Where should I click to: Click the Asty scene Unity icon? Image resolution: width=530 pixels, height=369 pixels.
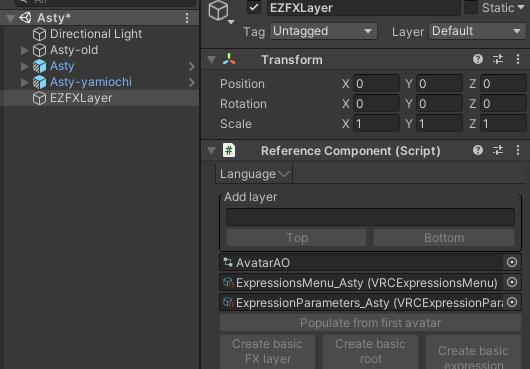pyautogui.click(x=25, y=18)
